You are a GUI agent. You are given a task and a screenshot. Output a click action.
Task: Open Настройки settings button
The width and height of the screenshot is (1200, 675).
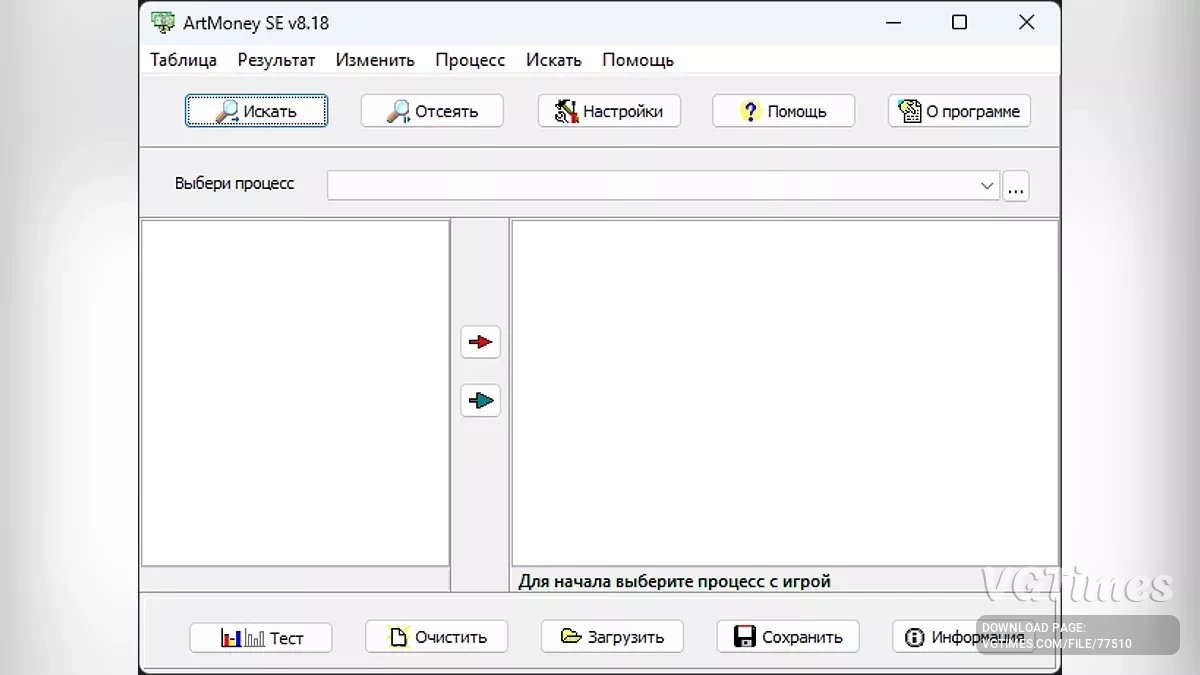click(x=609, y=111)
